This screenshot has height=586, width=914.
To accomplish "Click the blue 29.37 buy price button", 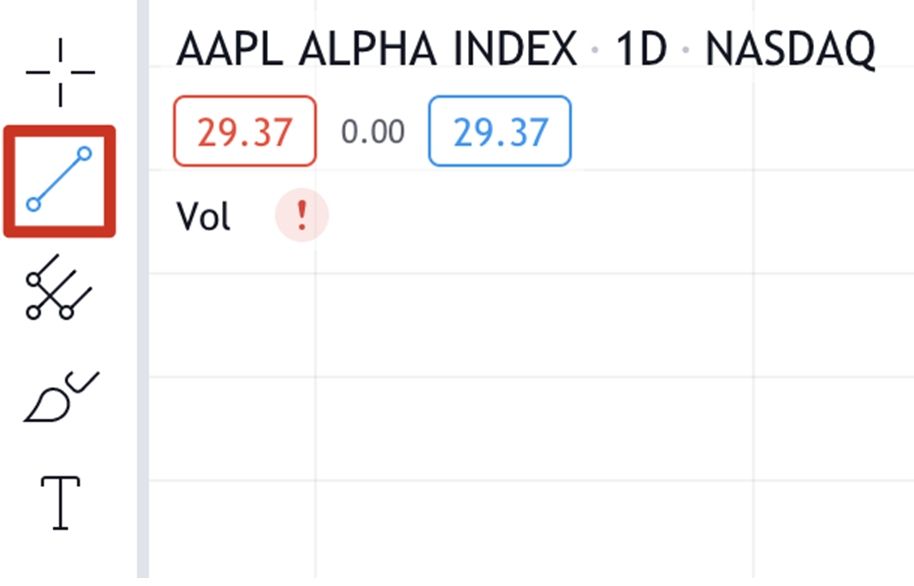I will [x=500, y=132].
